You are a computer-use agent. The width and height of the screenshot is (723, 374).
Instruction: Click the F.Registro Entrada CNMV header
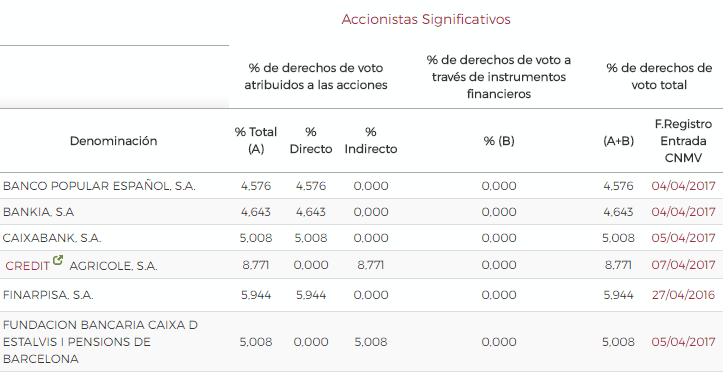tap(683, 141)
